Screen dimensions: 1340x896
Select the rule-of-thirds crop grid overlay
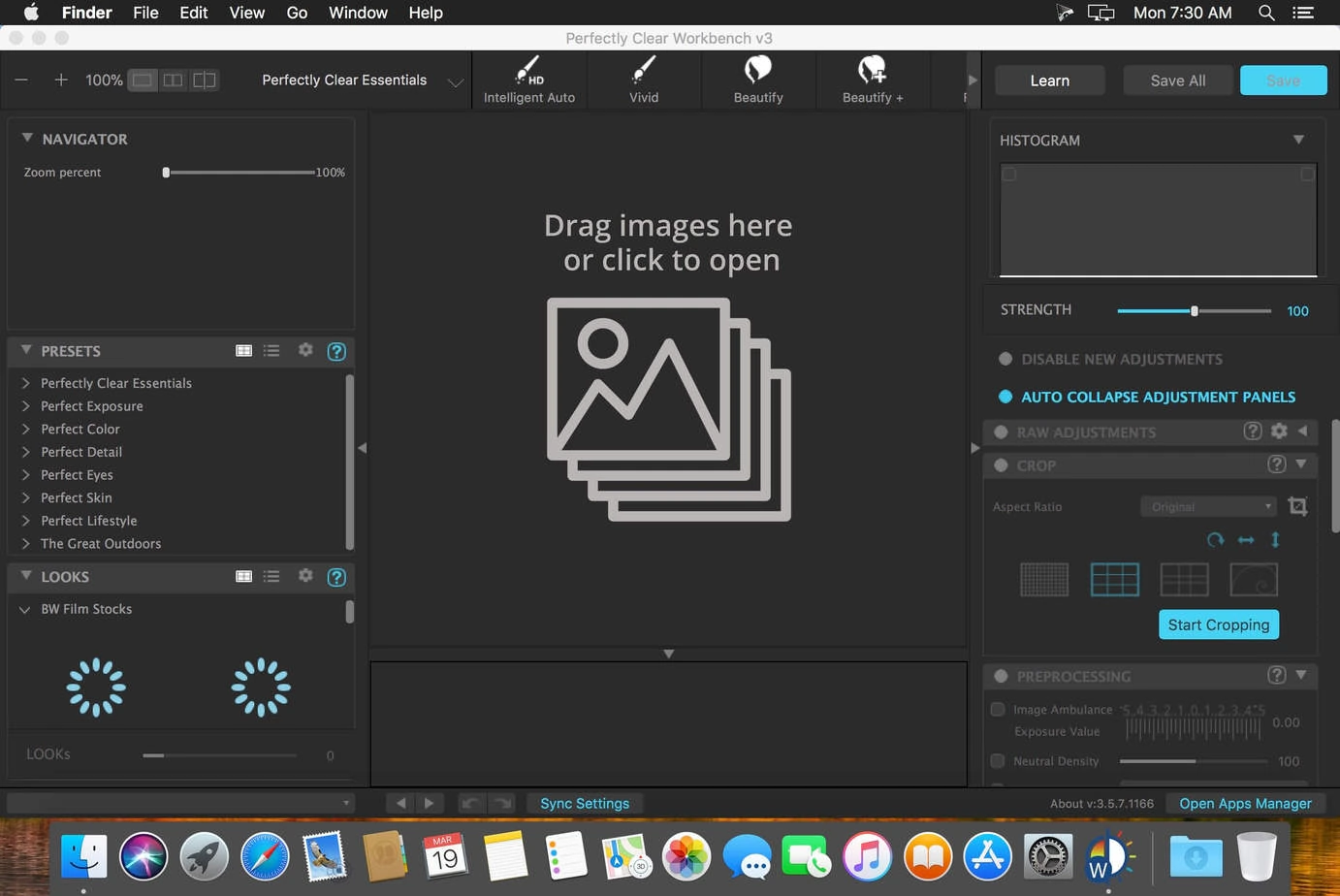[x=1114, y=580]
